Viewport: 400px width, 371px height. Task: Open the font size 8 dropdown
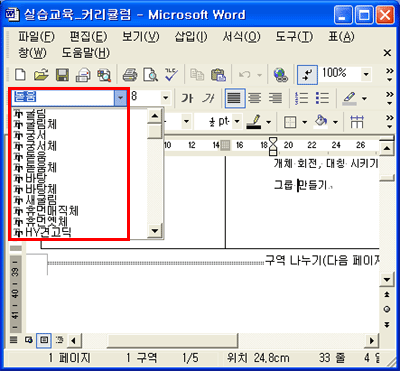(166, 98)
